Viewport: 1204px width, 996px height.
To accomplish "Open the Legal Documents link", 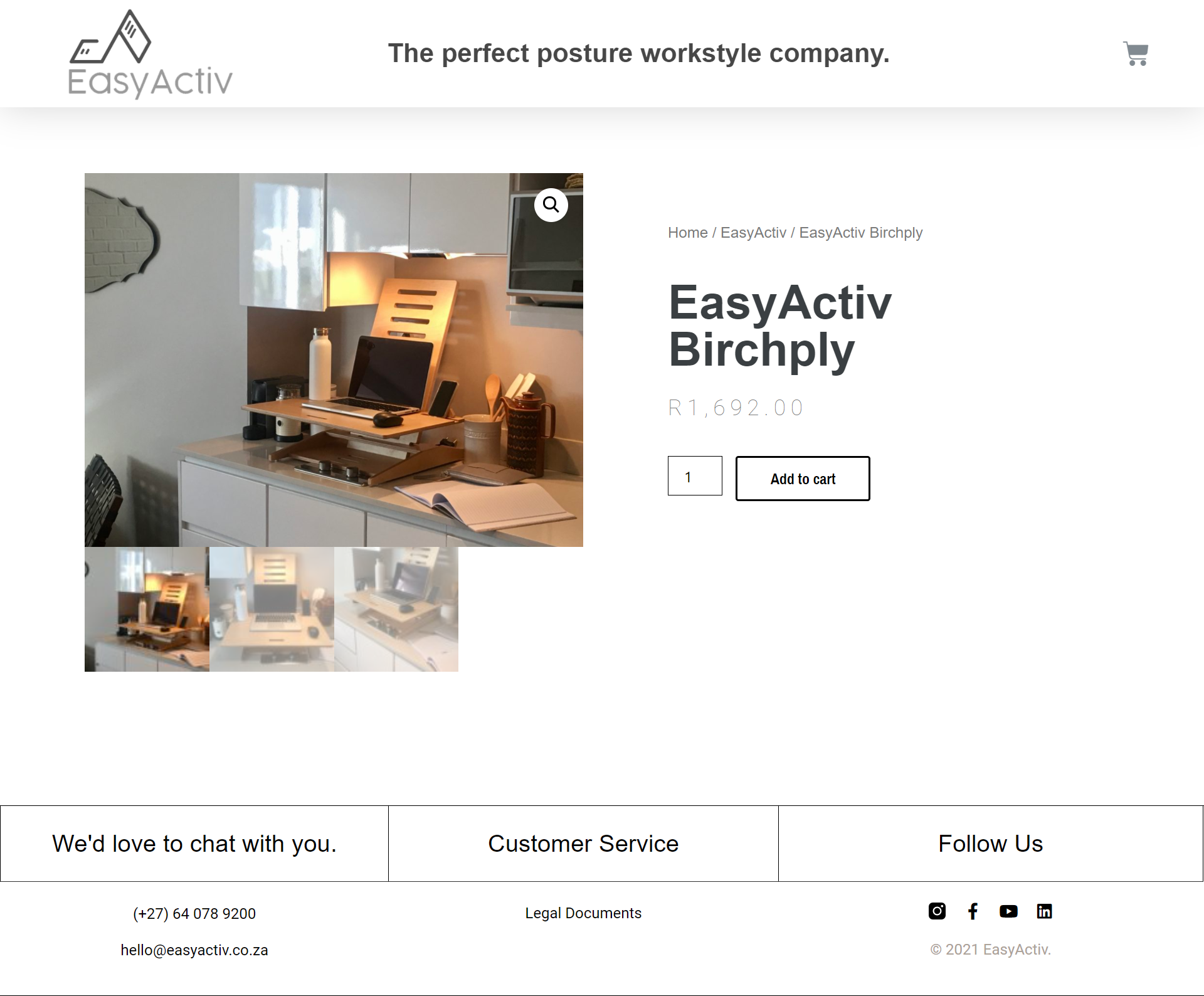I will click(x=583, y=913).
